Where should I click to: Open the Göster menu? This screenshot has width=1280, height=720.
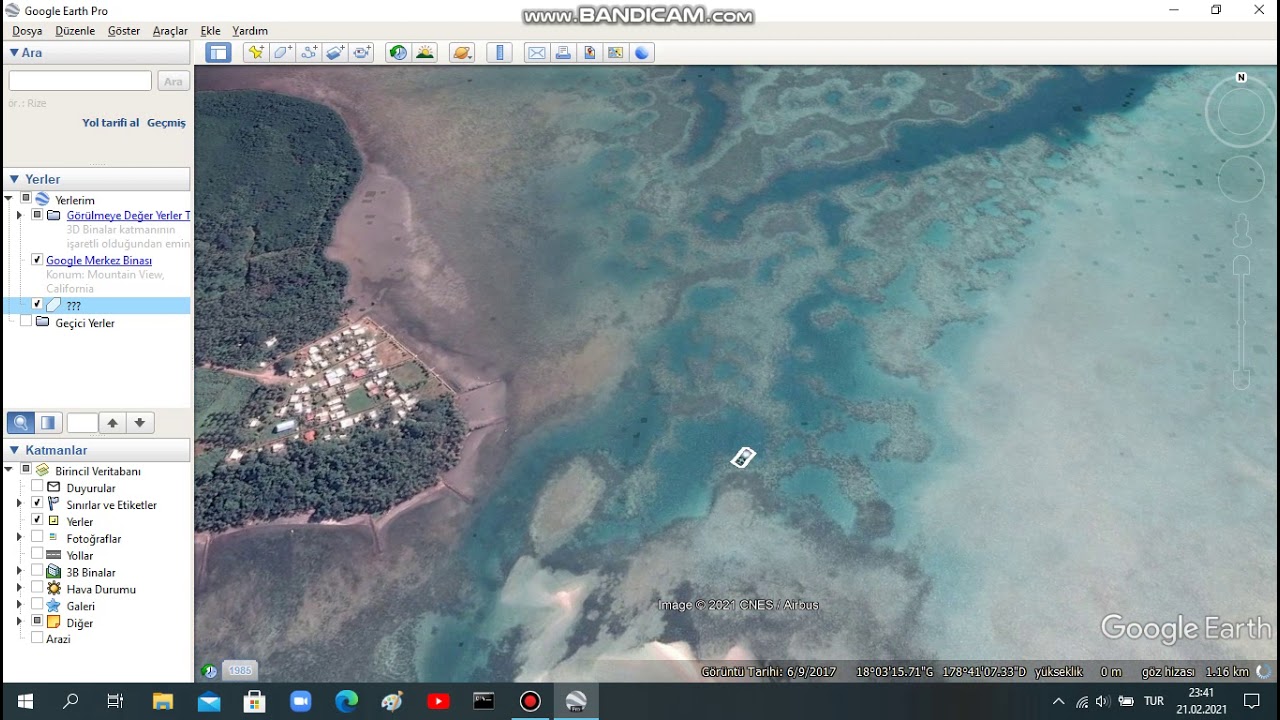tap(124, 31)
